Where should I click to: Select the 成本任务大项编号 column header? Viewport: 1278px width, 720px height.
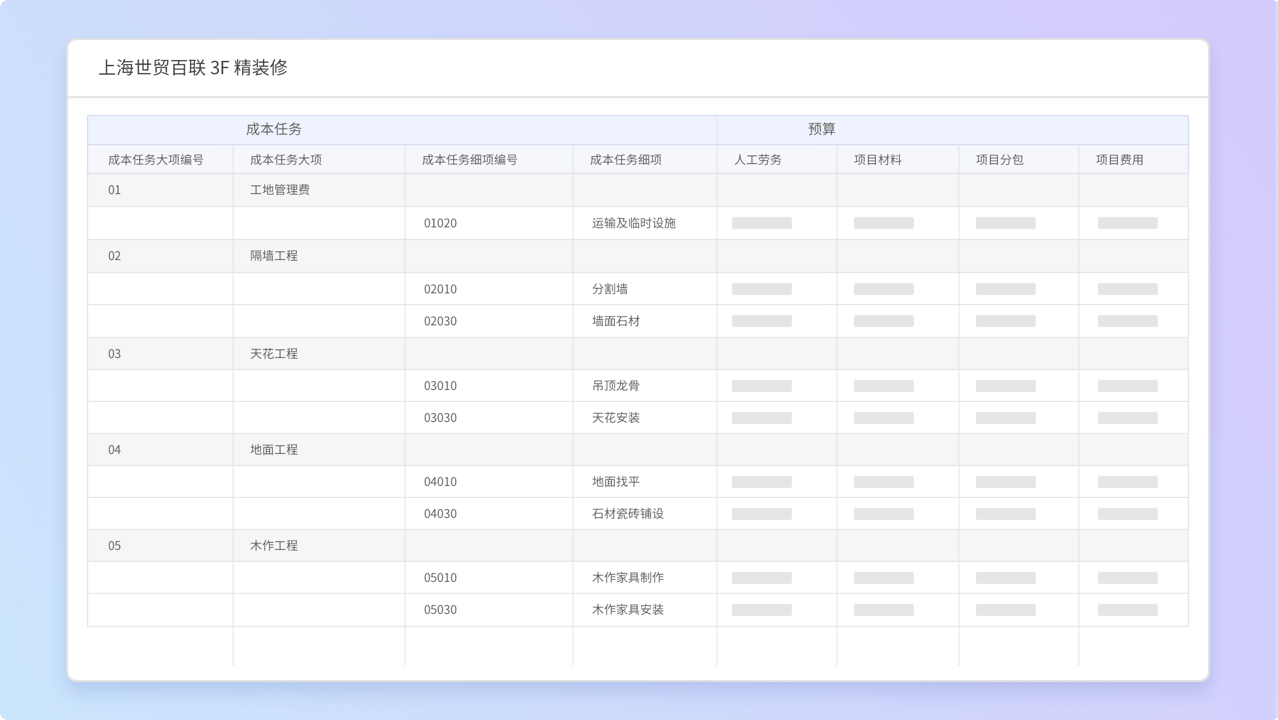[x=156, y=159]
